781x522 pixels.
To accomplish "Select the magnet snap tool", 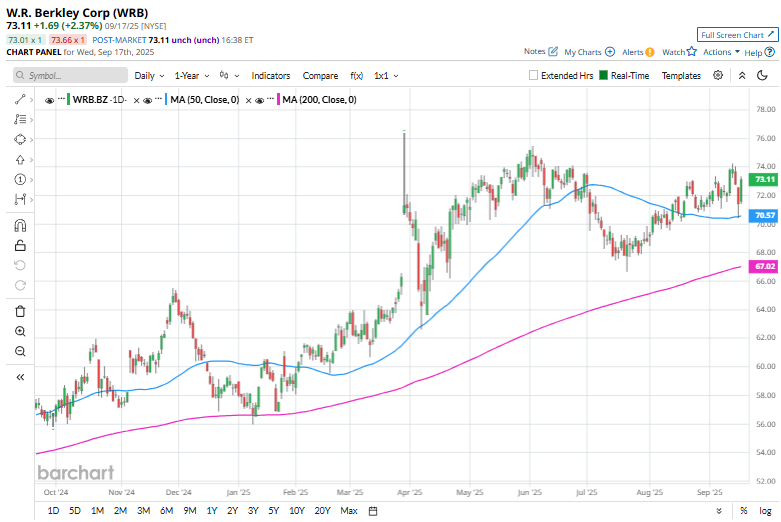I will pyautogui.click(x=20, y=226).
